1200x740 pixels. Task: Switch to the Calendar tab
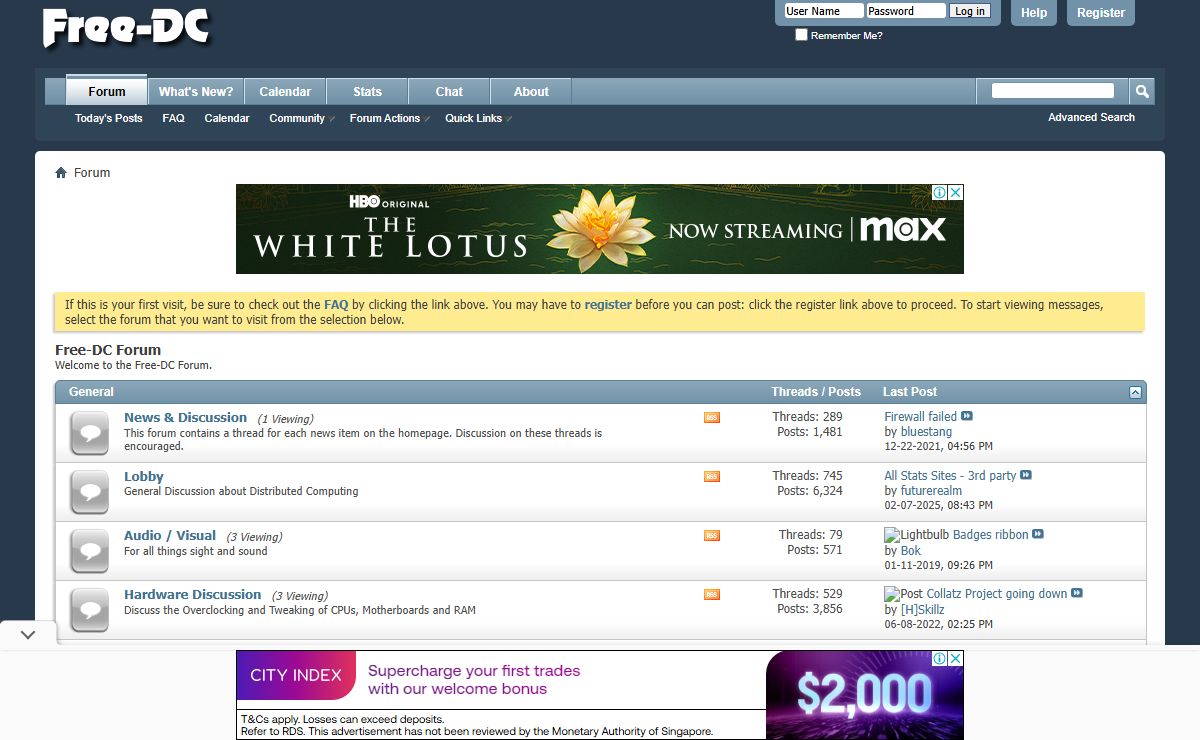[x=285, y=91]
